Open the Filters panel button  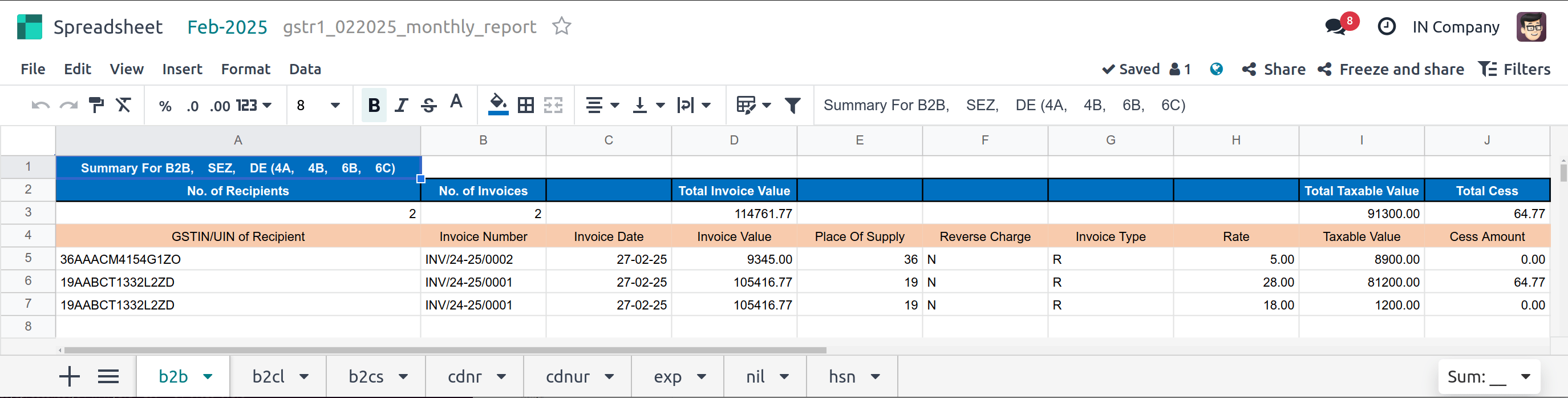point(1514,70)
